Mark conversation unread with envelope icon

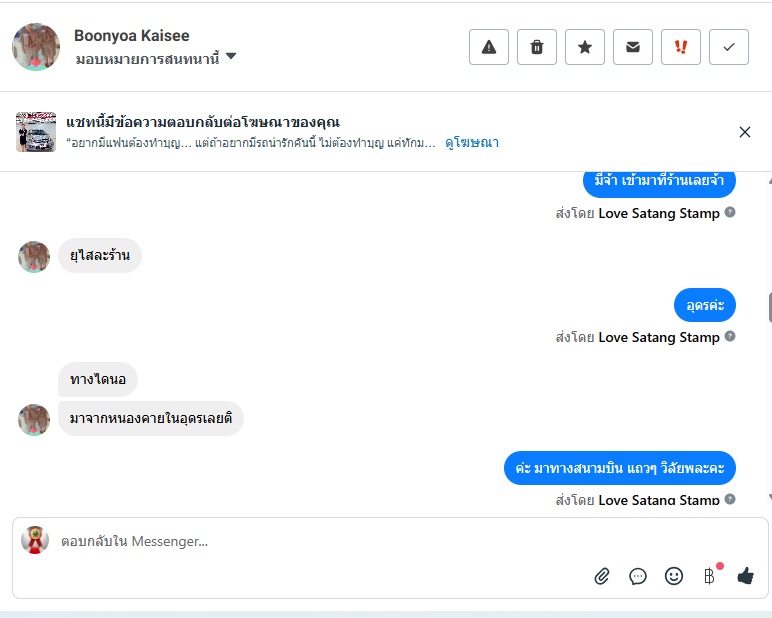click(x=633, y=47)
